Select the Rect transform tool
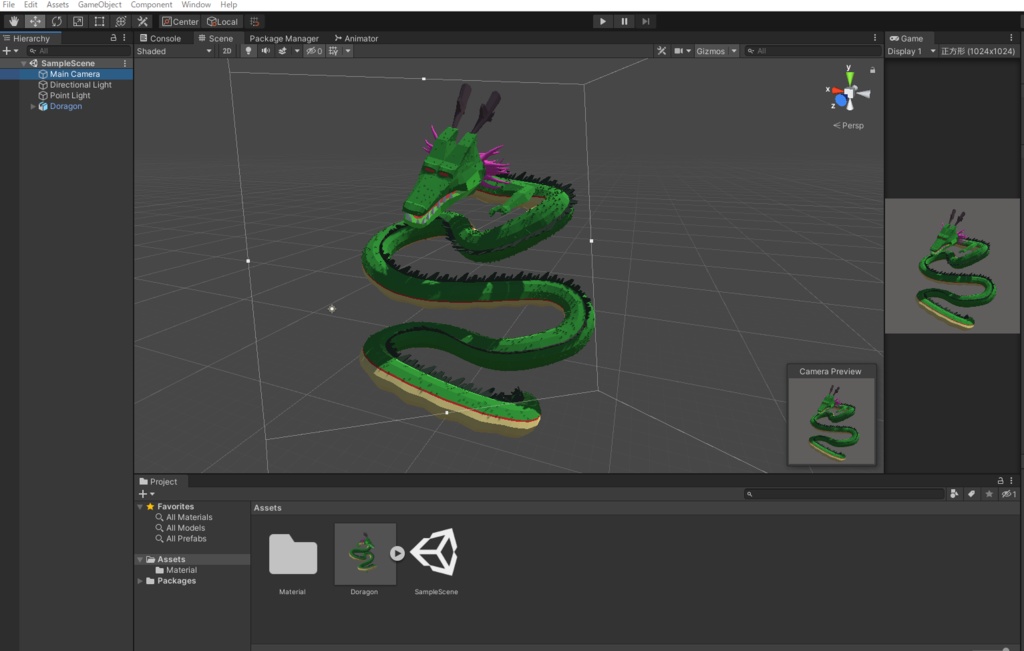 [99, 22]
